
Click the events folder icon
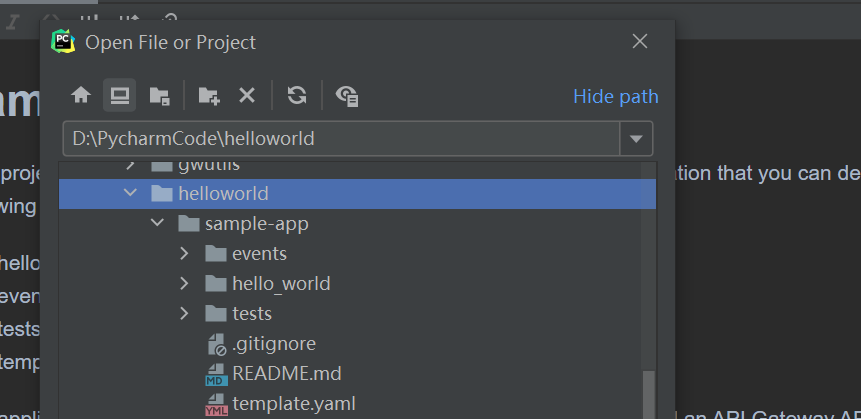click(x=216, y=254)
